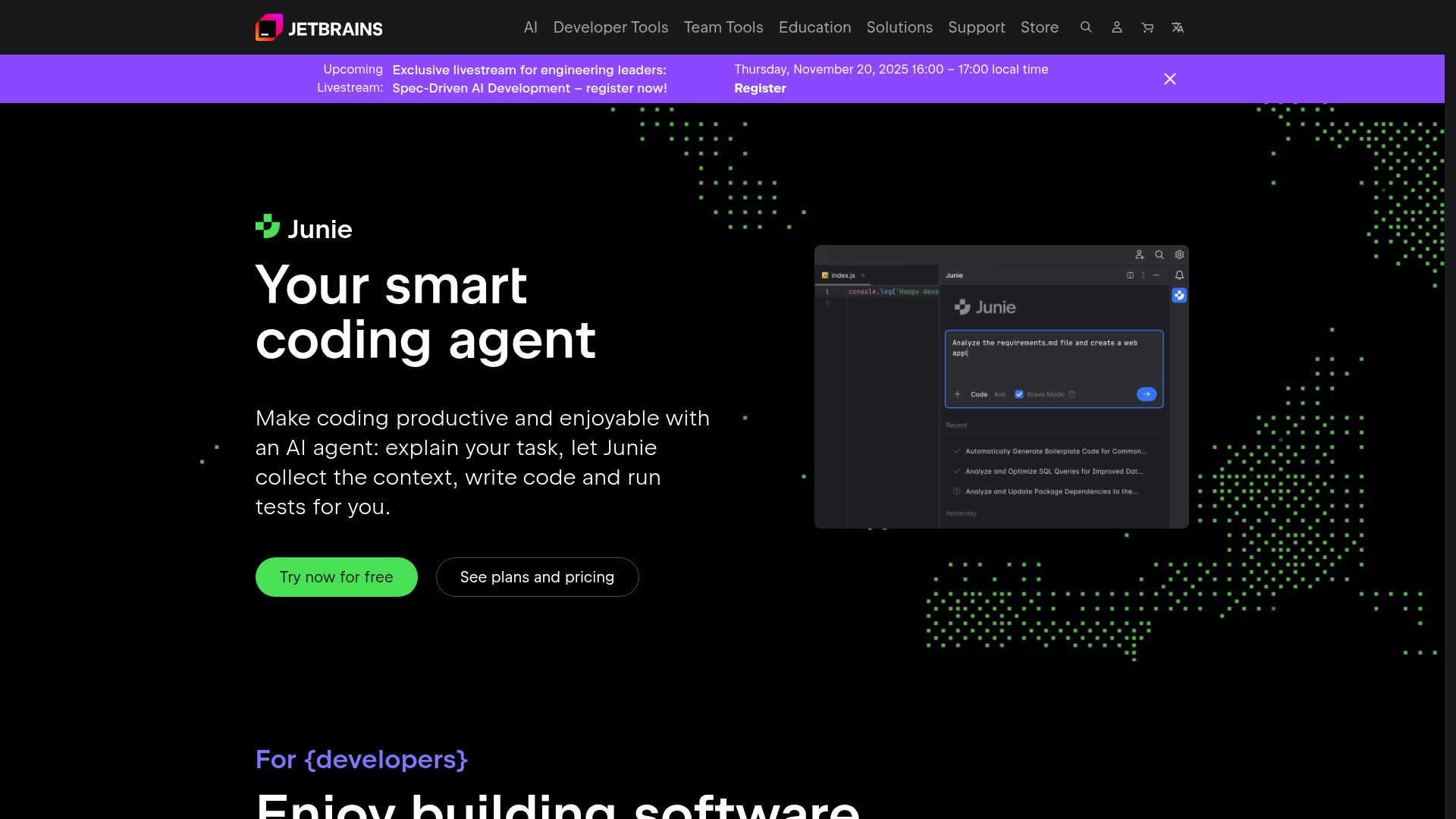Click Try now for free
Screen dimensions: 1456x819
(336, 577)
